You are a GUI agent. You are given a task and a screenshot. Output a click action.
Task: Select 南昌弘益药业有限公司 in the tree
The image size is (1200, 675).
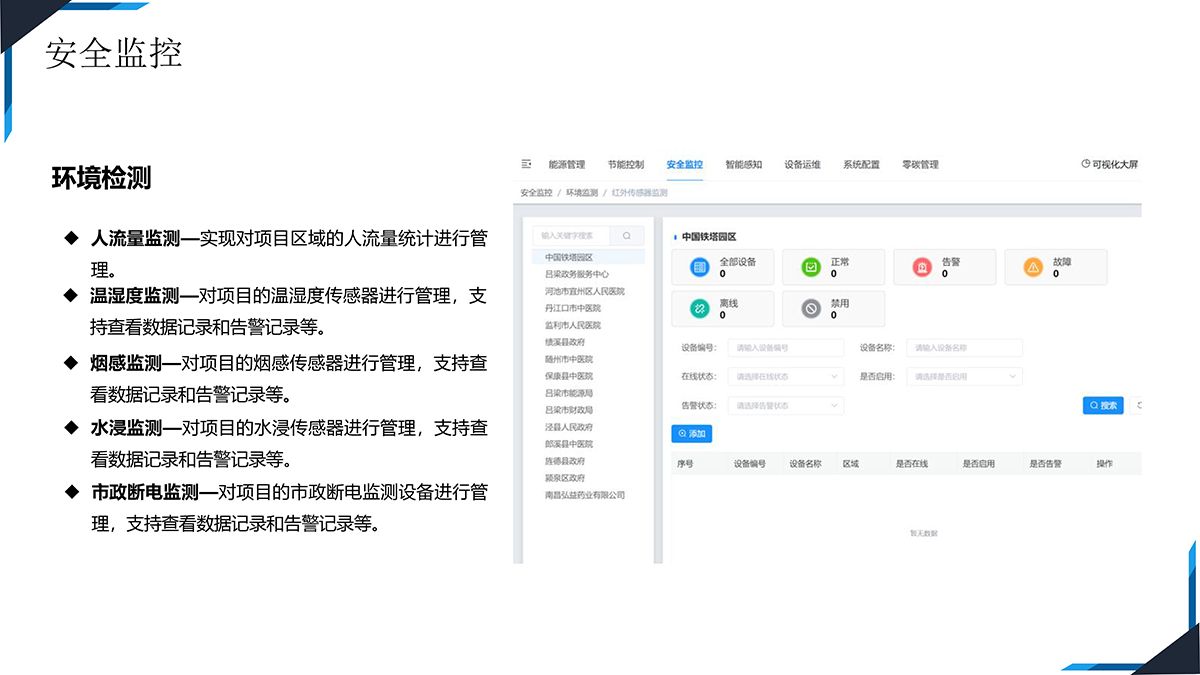(585, 495)
